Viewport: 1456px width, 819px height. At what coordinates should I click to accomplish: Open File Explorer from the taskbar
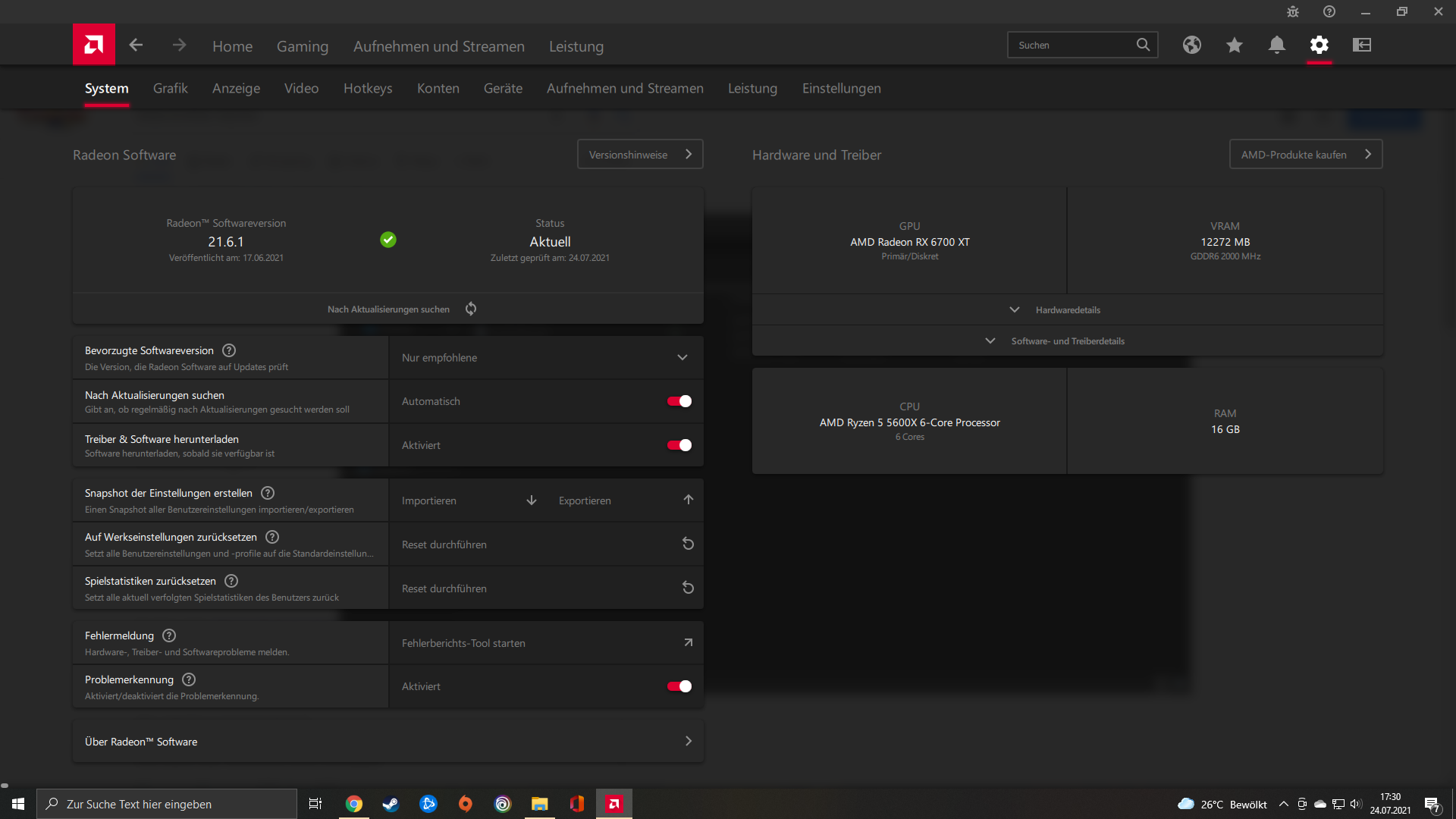pos(540,804)
